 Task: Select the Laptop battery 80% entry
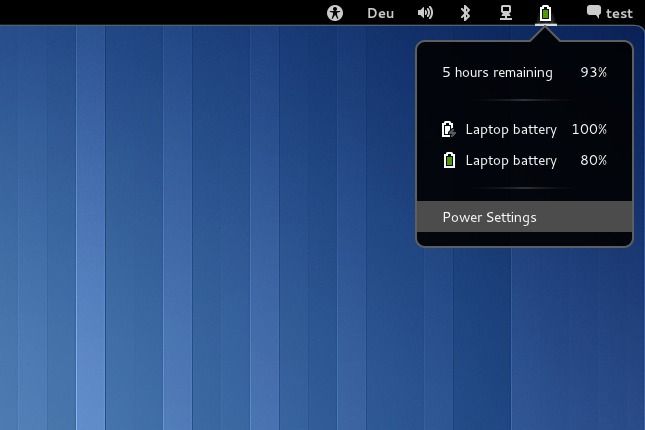[x=511, y=160]
